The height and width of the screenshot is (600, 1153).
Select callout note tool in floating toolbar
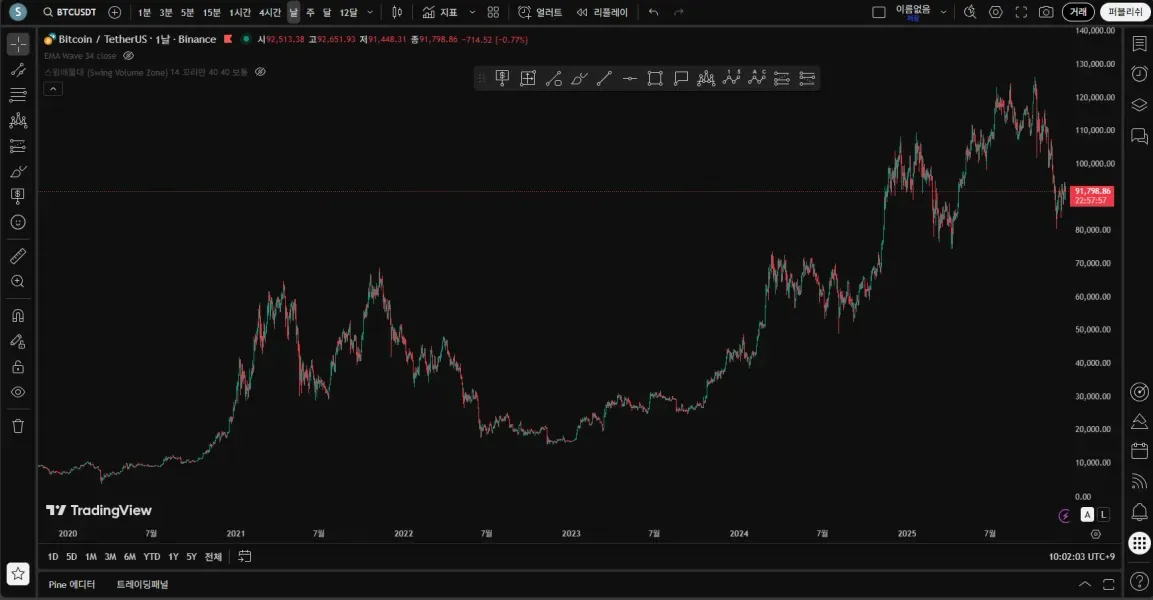pos(681,78)
